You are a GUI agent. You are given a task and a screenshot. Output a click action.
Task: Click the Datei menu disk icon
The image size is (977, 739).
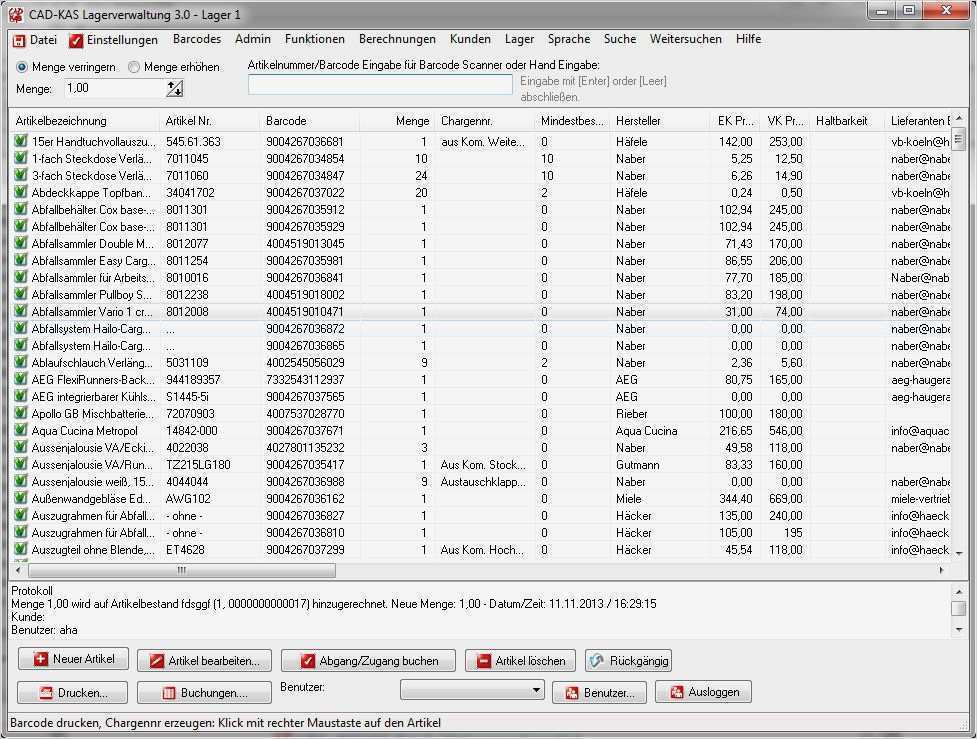19,41
